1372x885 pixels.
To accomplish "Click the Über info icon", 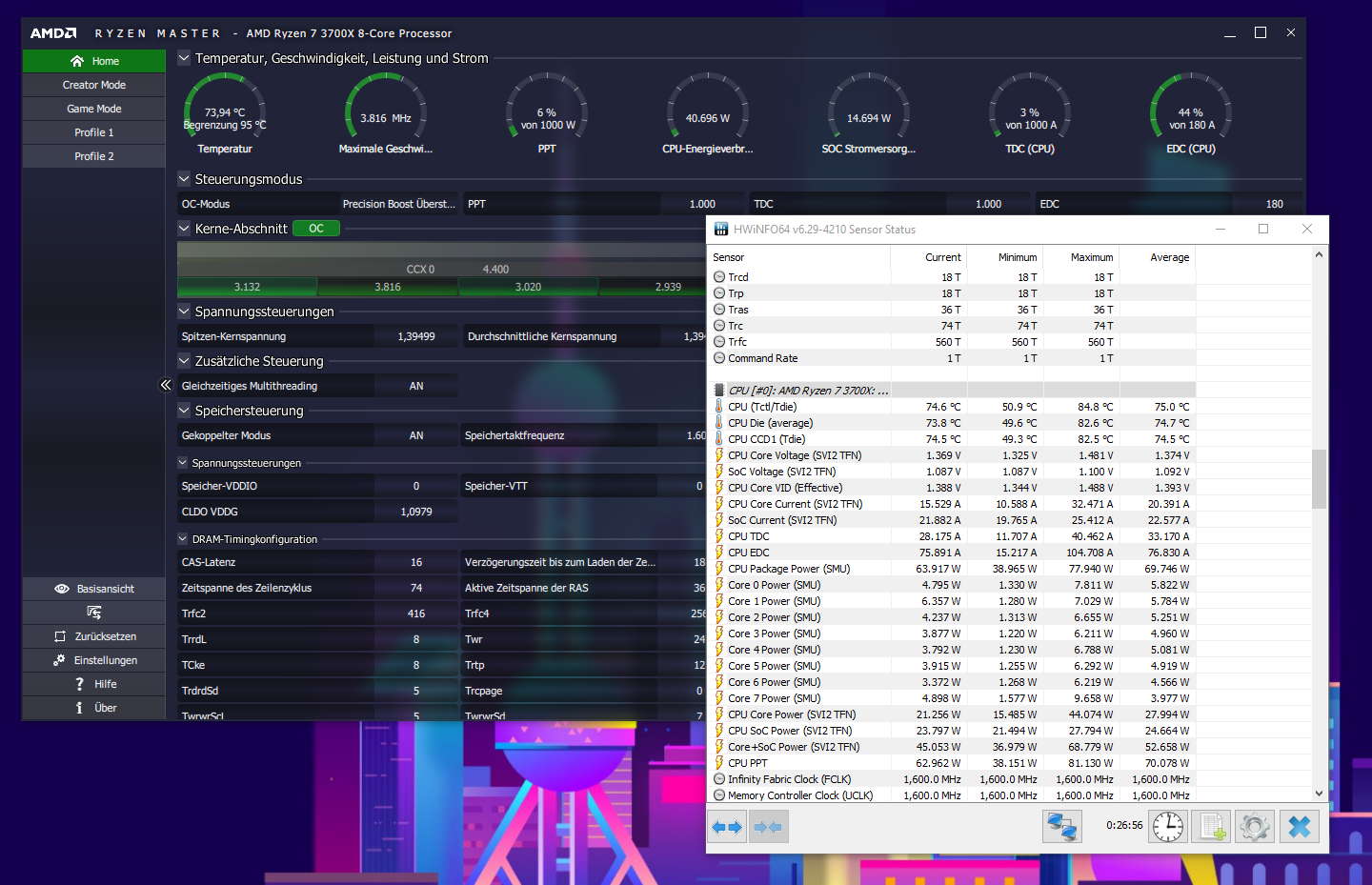I will pos(79,708).
